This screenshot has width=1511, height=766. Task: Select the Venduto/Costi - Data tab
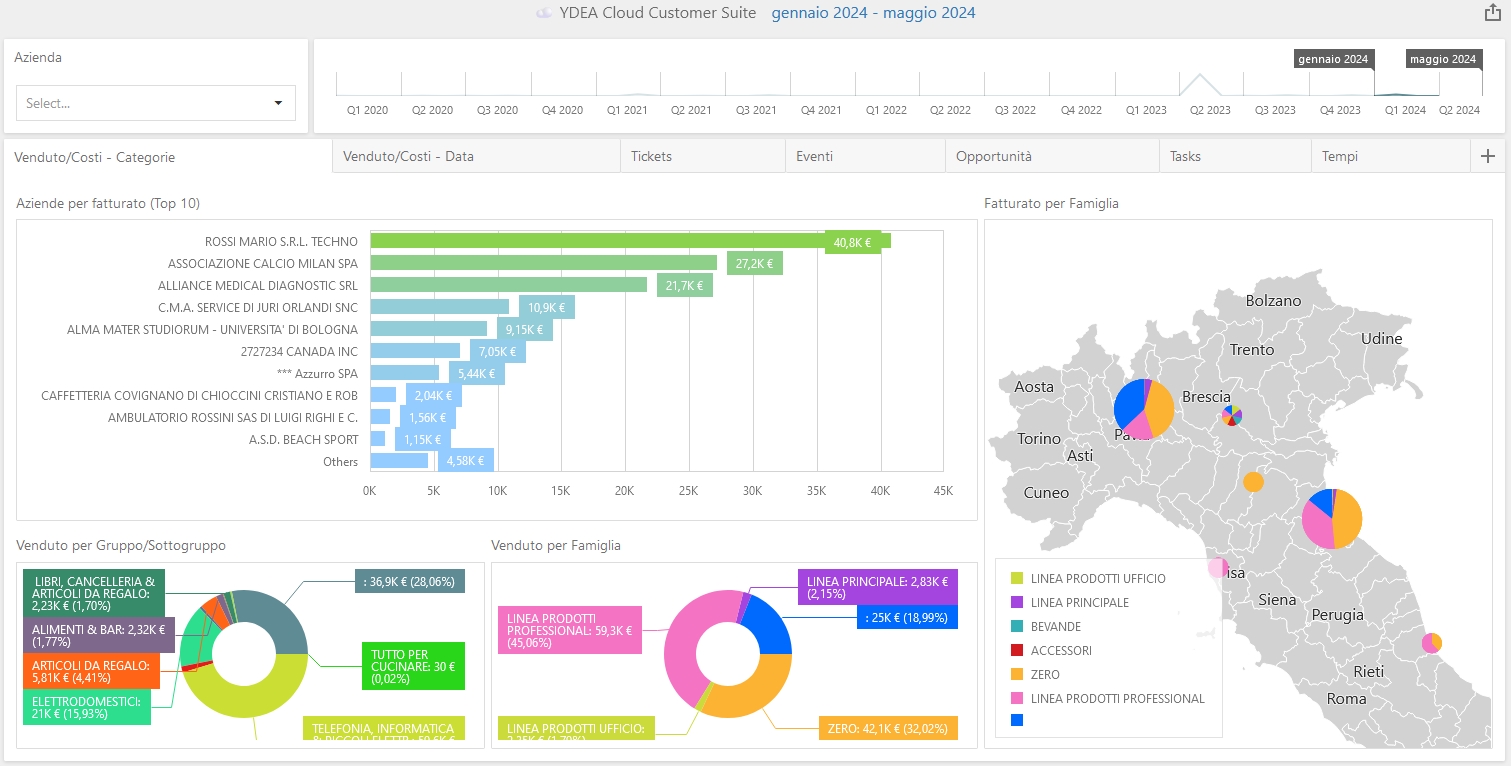(x=408, y=157)
